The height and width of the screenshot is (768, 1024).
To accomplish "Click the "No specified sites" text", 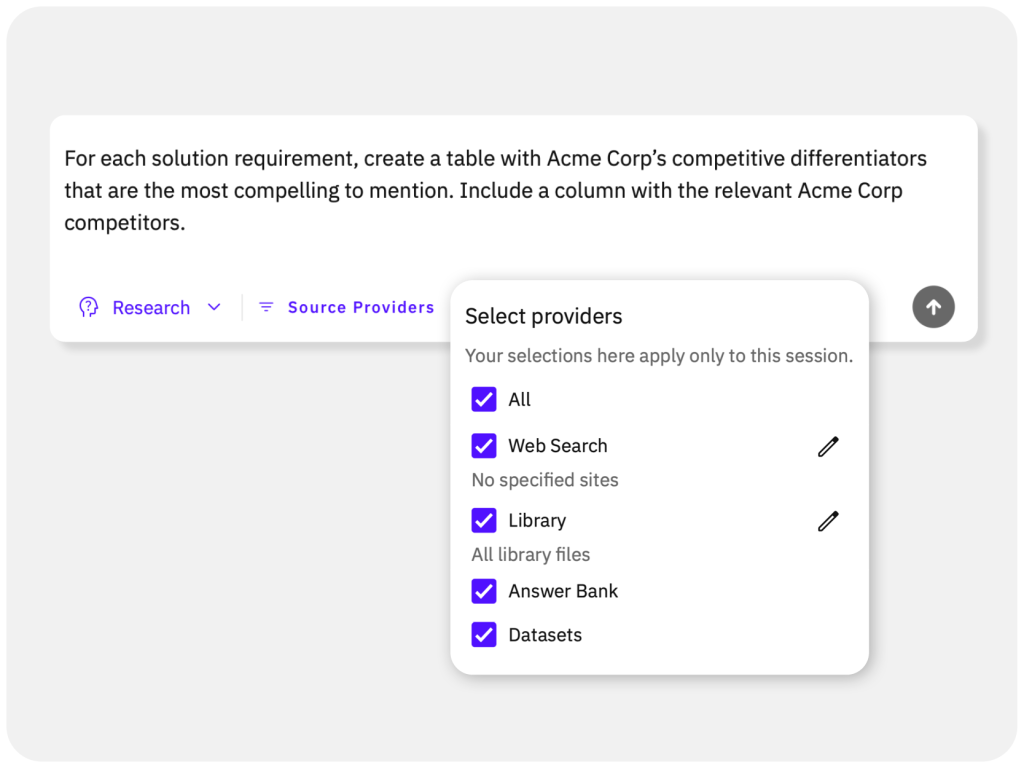I will [x=545, y=480].
